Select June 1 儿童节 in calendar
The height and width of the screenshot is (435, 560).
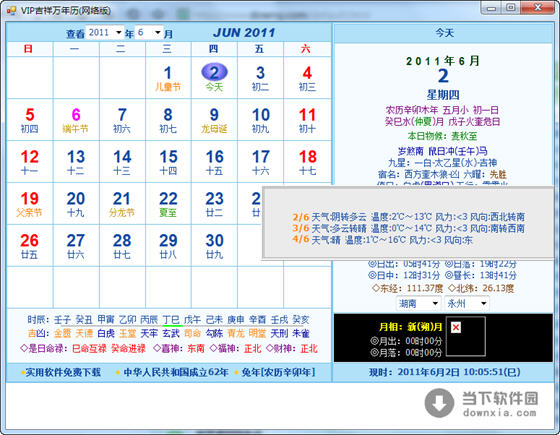click(x=168, y=78)
